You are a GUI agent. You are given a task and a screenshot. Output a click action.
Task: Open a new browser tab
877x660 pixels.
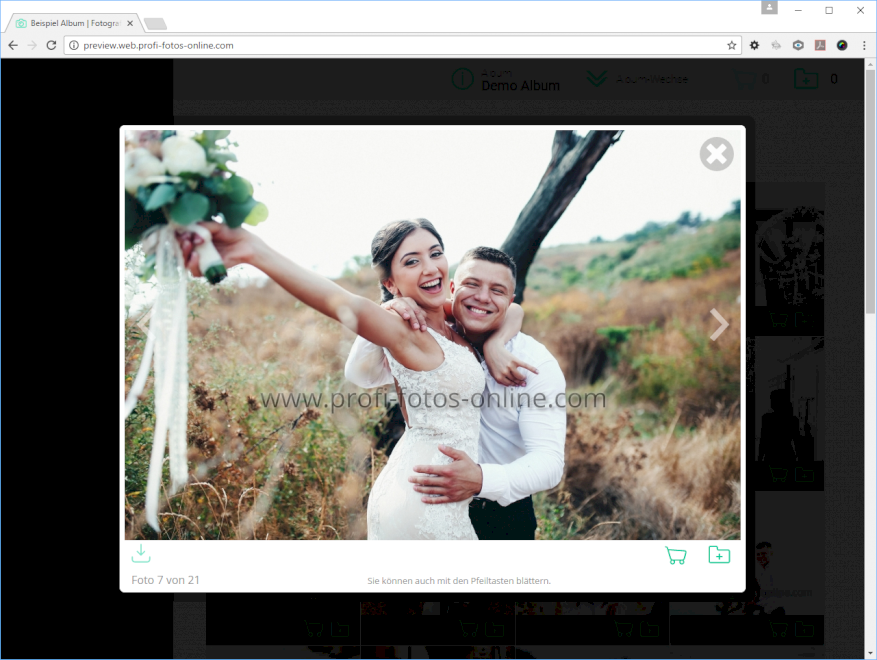click(x=155, y=23)
